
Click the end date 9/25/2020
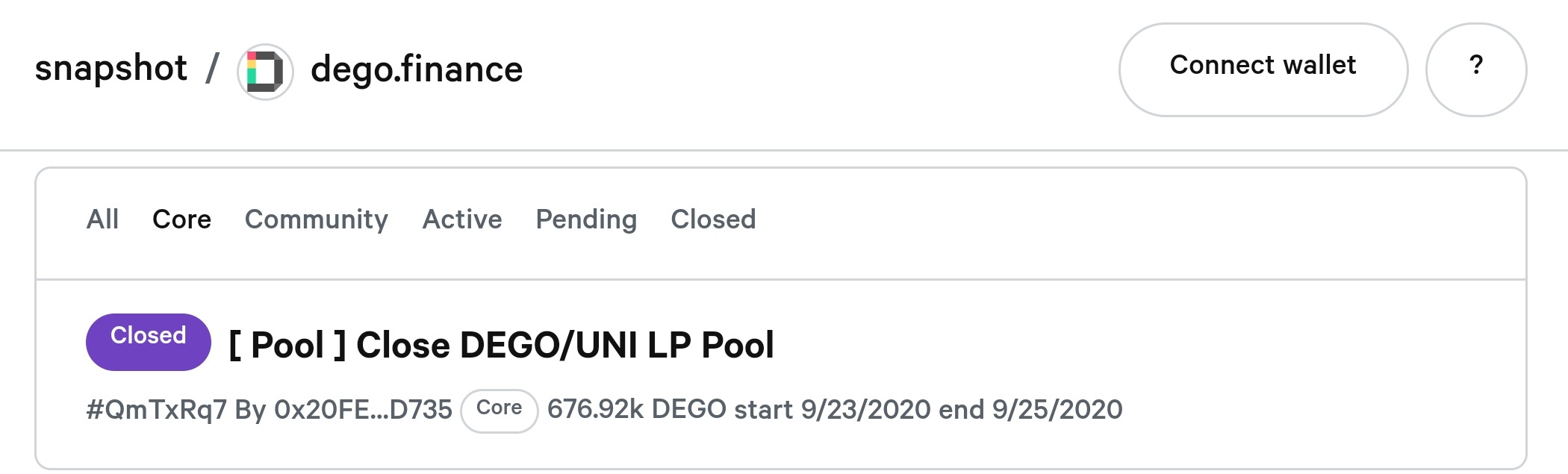coord(1057,410)
